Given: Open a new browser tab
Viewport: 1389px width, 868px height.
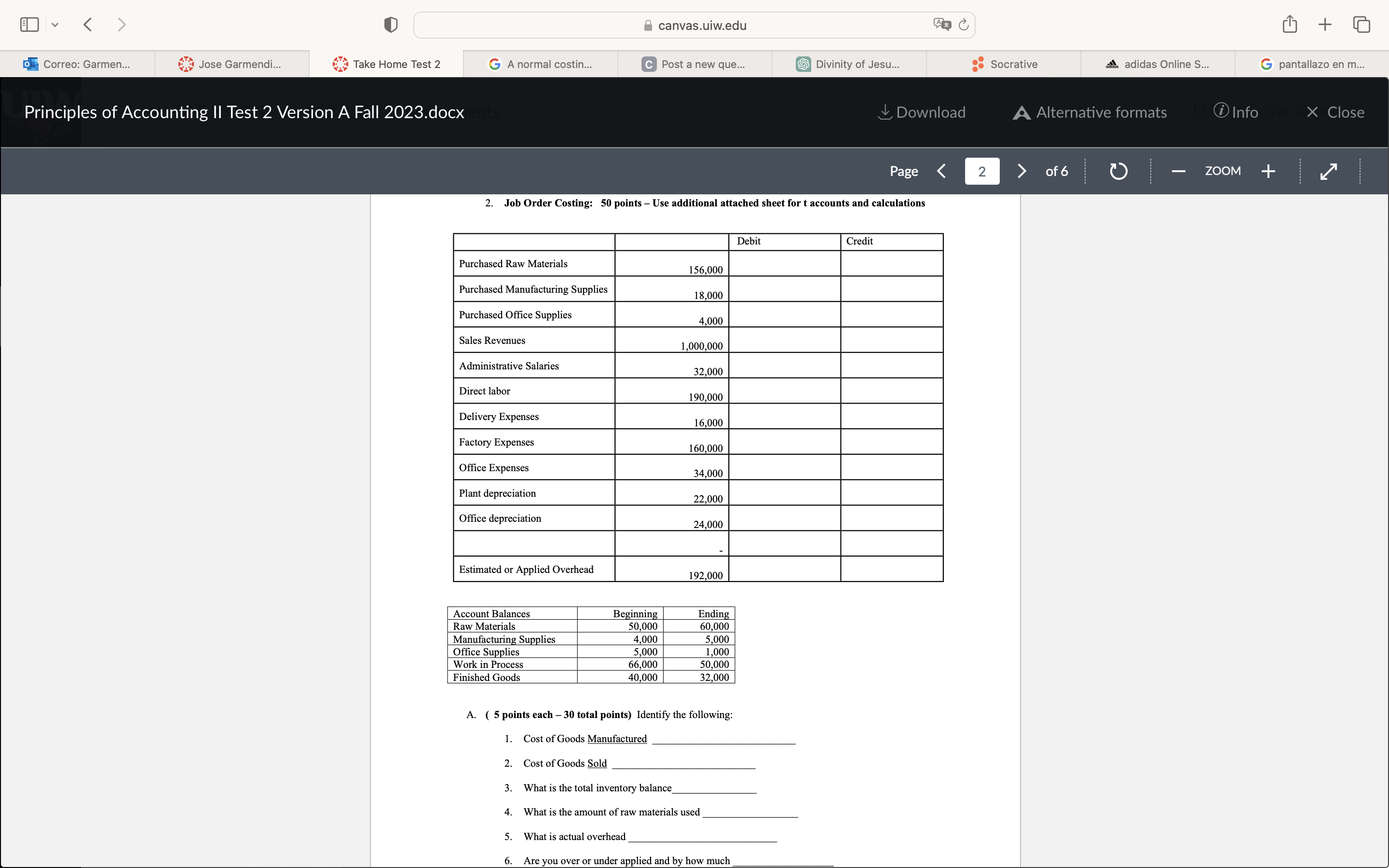Looking at the screenshot, I should [1325, 24].
